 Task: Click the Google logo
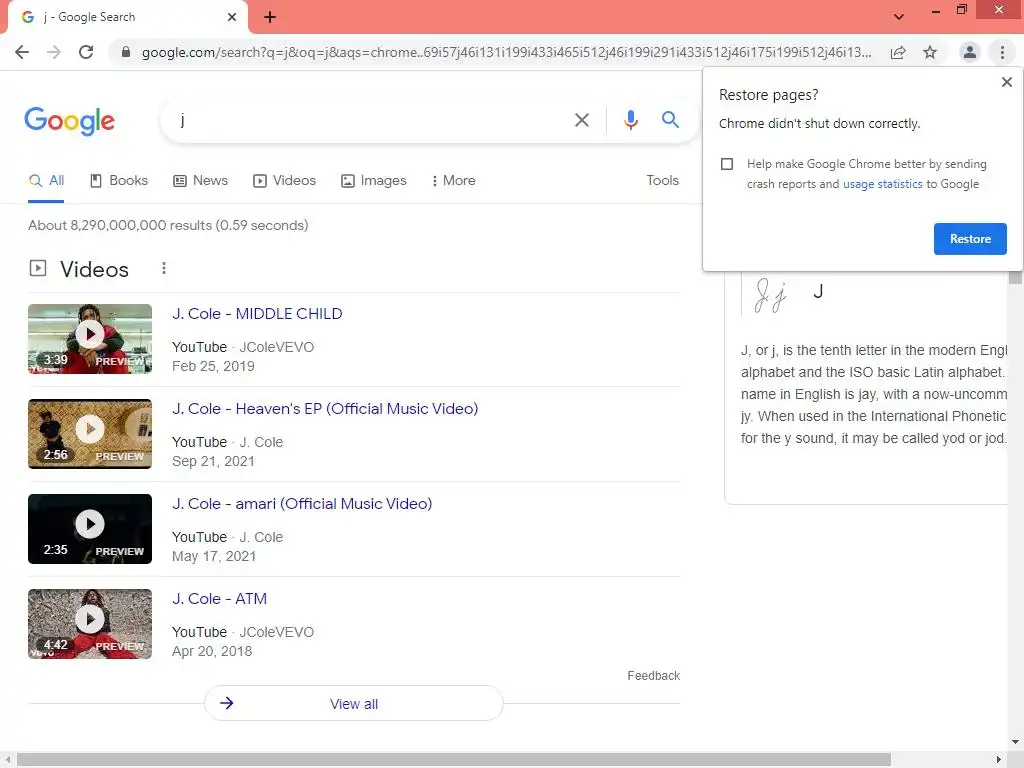[70, 121]
